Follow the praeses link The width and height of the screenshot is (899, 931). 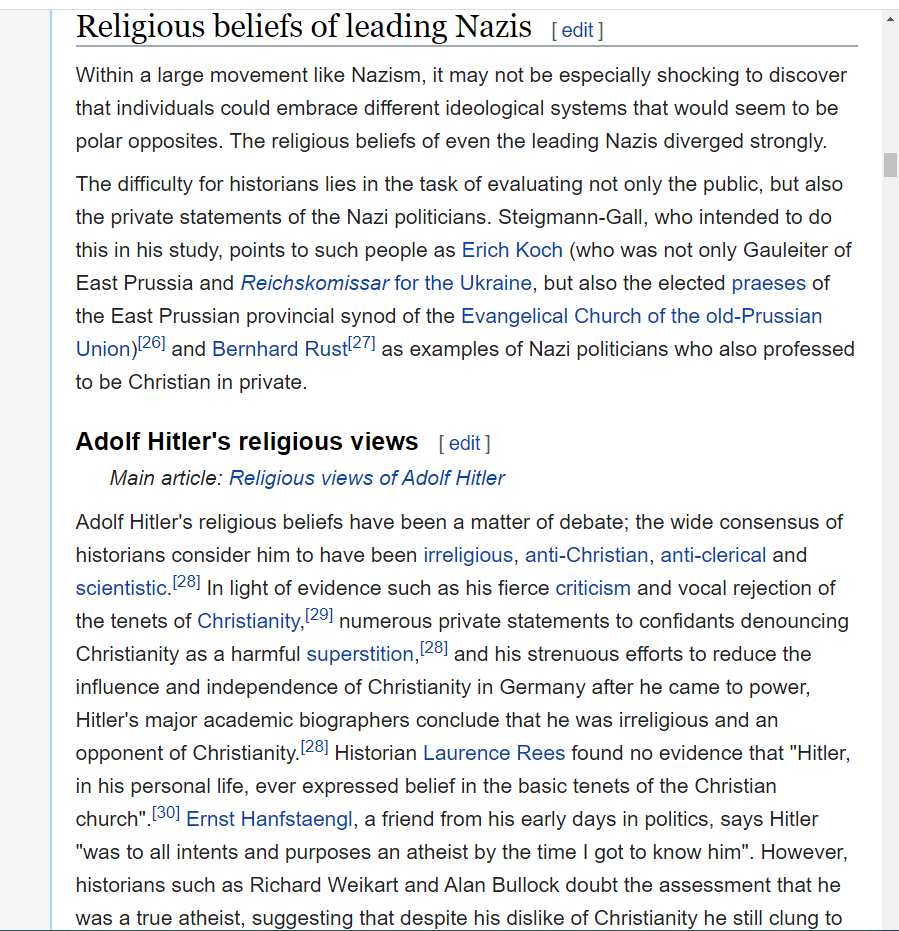[768, 283]
